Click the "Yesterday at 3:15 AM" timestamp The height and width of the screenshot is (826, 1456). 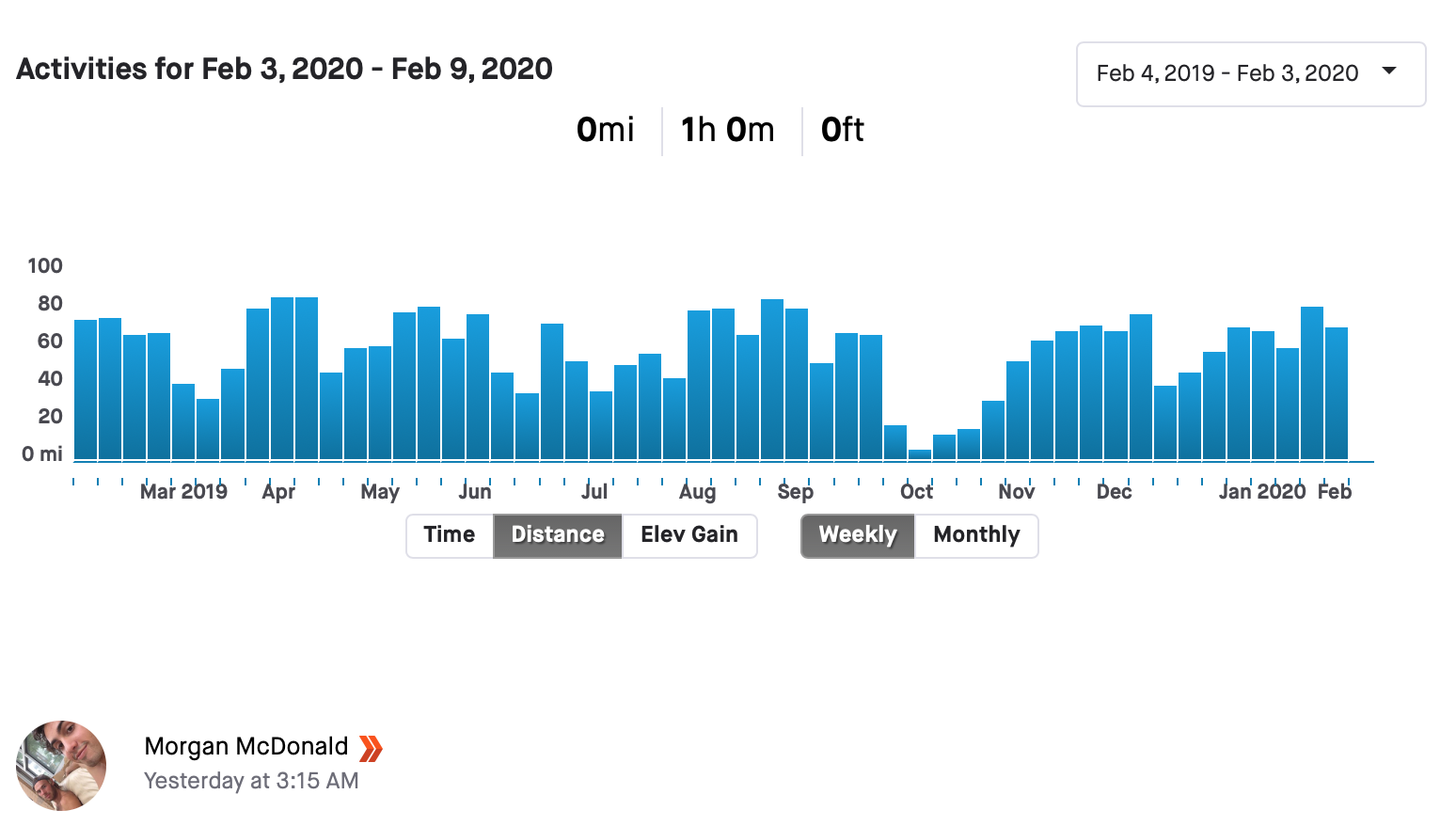(251, 781)
